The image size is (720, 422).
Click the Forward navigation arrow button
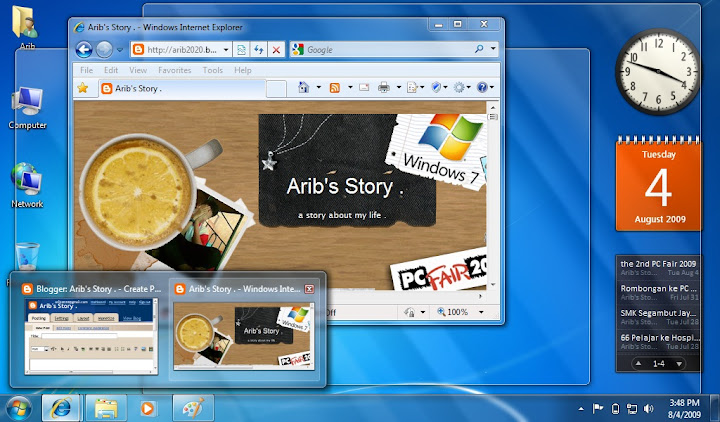point(104,50)
